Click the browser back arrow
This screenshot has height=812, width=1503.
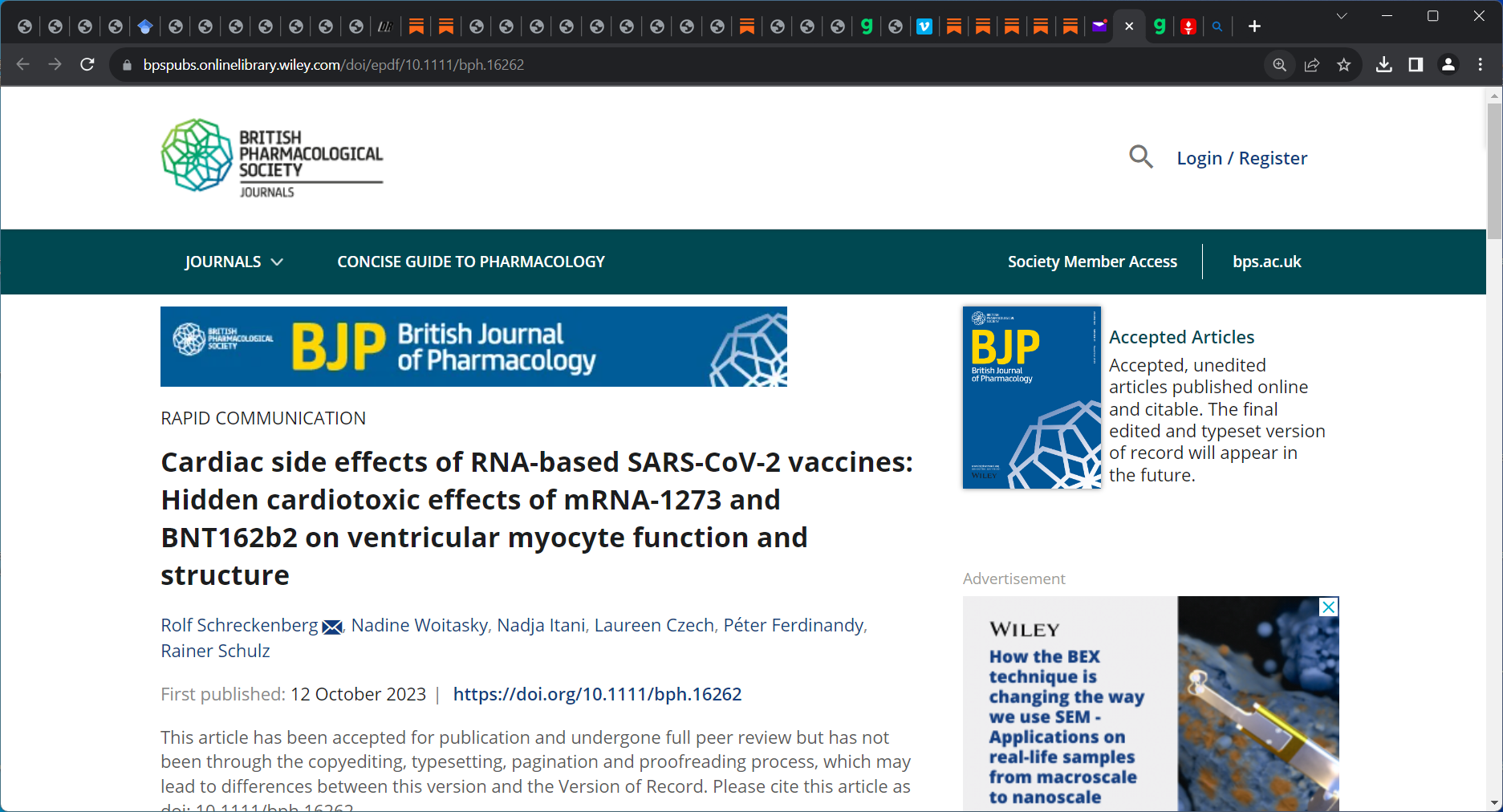23,64
